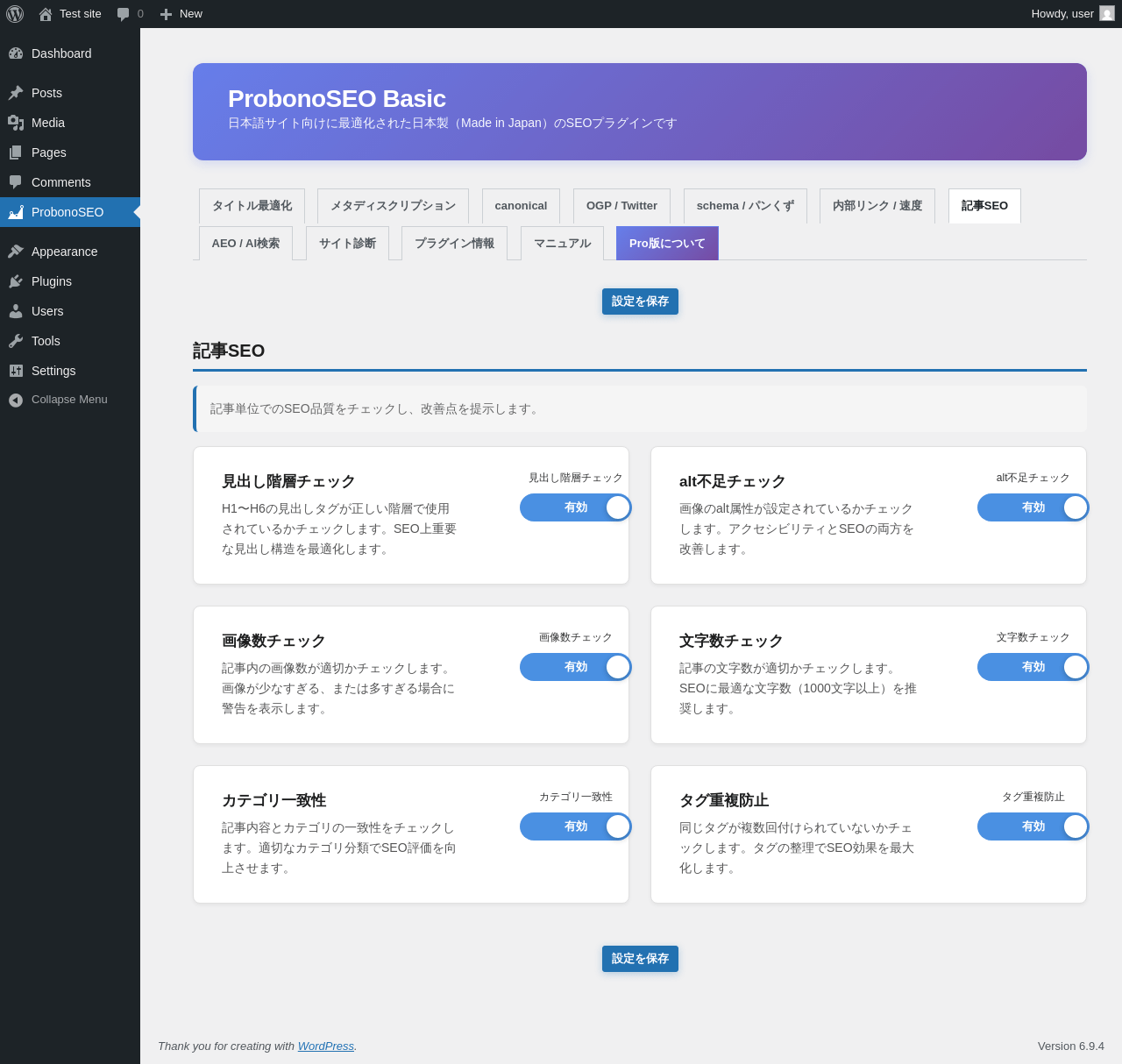The height and width of the screenshot is (1064, 1122).
Task: Open the メタディスクリプション tab
Action: tap(393, 206)
